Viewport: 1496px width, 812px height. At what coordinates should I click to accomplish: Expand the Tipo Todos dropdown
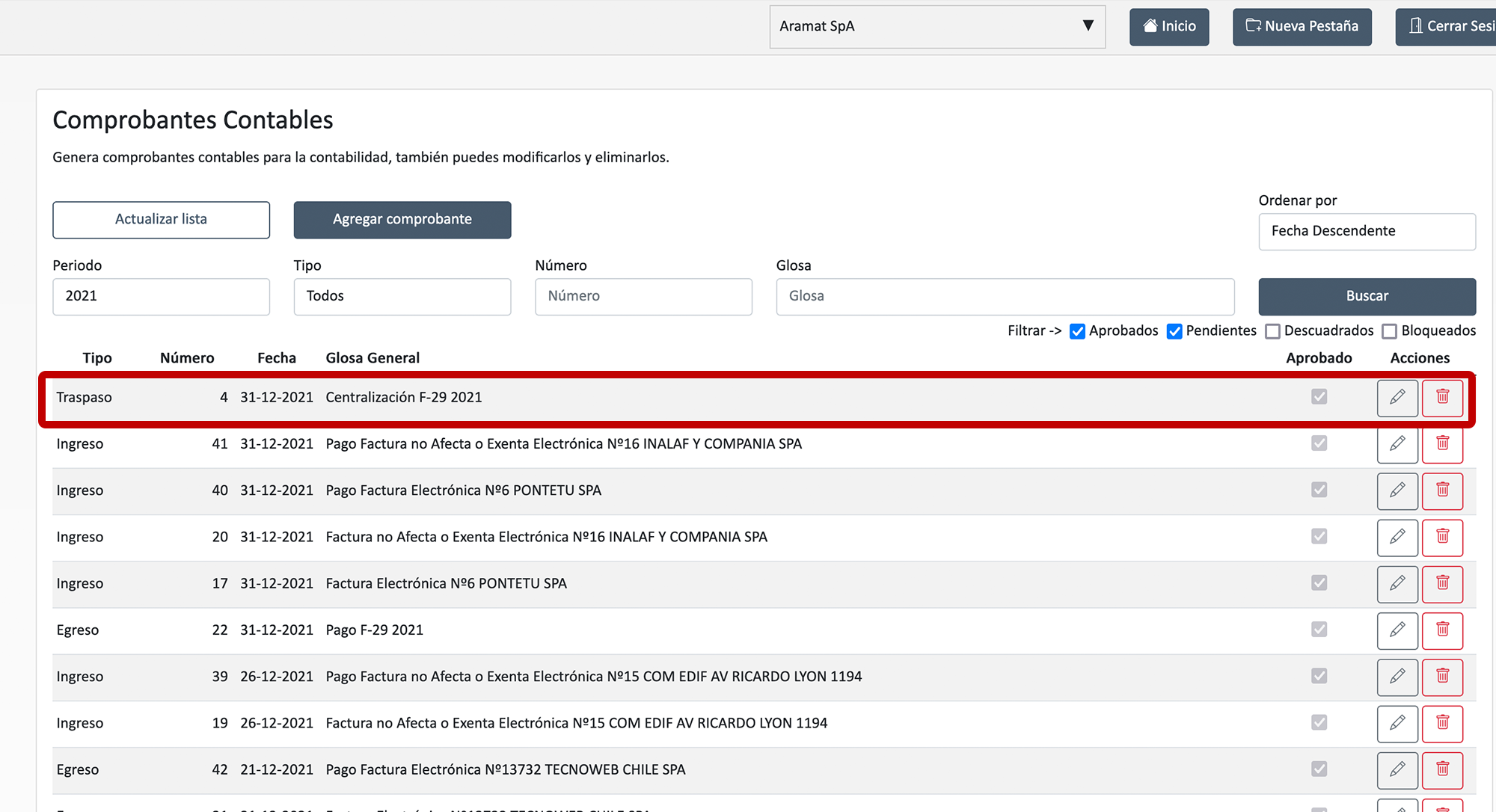pyautogui.click(x=402, y=296)
